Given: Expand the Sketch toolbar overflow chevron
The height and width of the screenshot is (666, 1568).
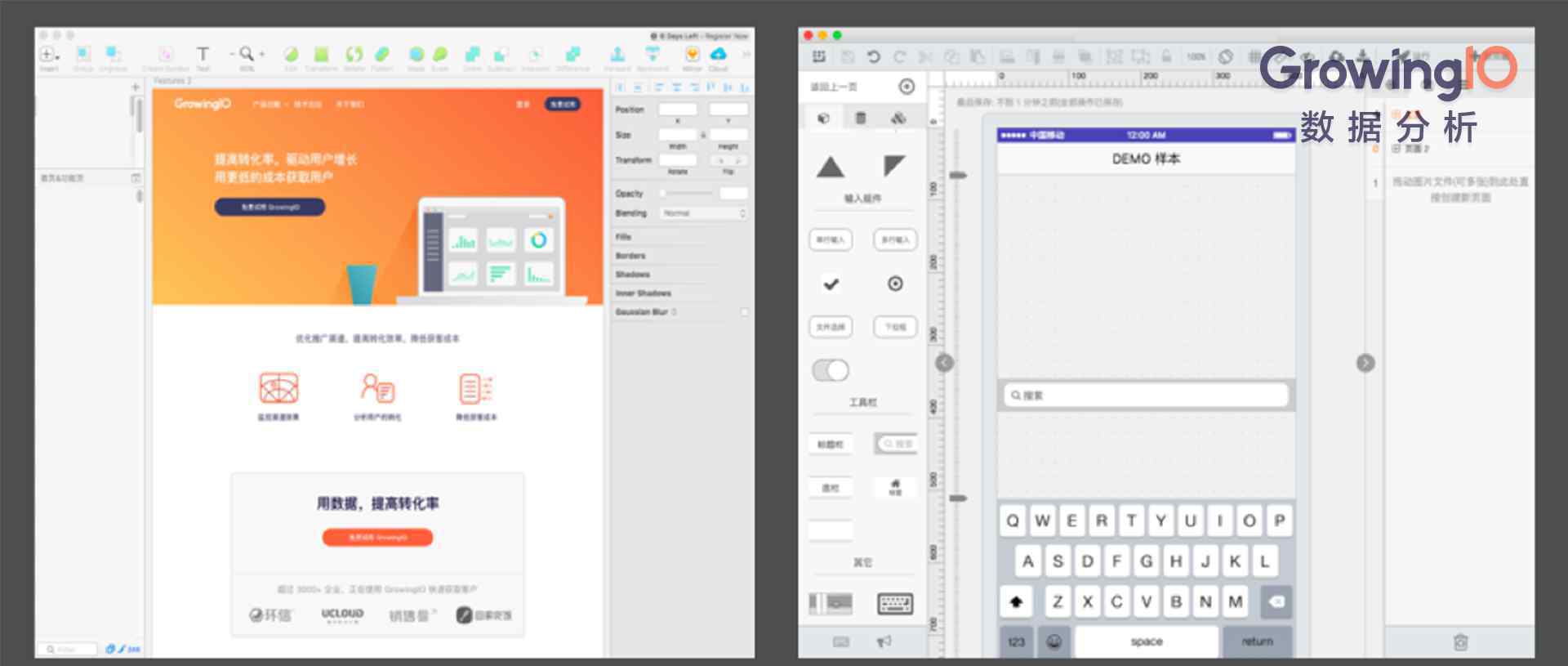Looking at the screenshot, I should (x=745, y=54).
